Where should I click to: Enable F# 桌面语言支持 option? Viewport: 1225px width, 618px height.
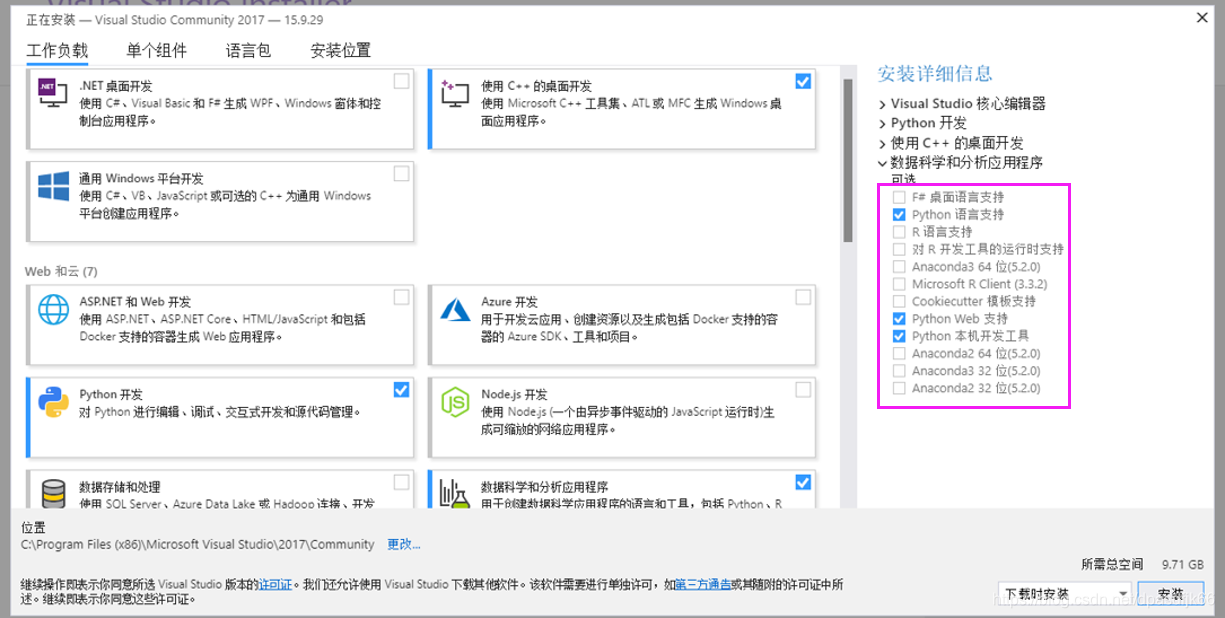(899, 197)
